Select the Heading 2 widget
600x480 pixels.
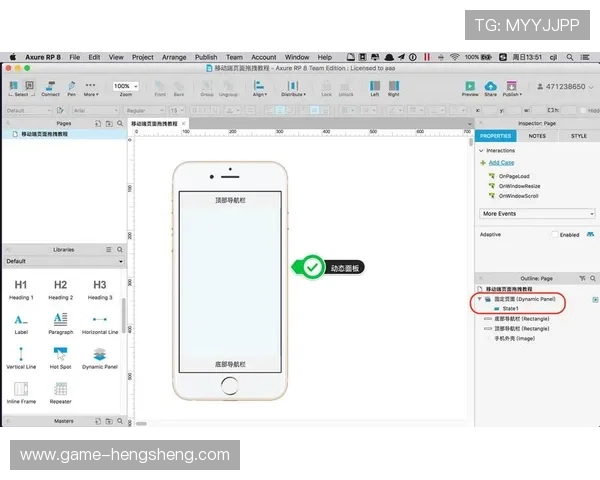coord(60,290)
